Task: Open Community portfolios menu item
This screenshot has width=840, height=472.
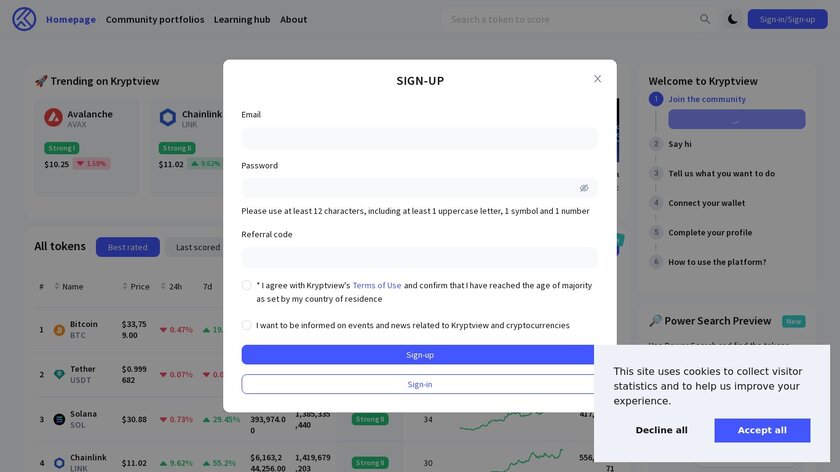Action: pos(155,19)
